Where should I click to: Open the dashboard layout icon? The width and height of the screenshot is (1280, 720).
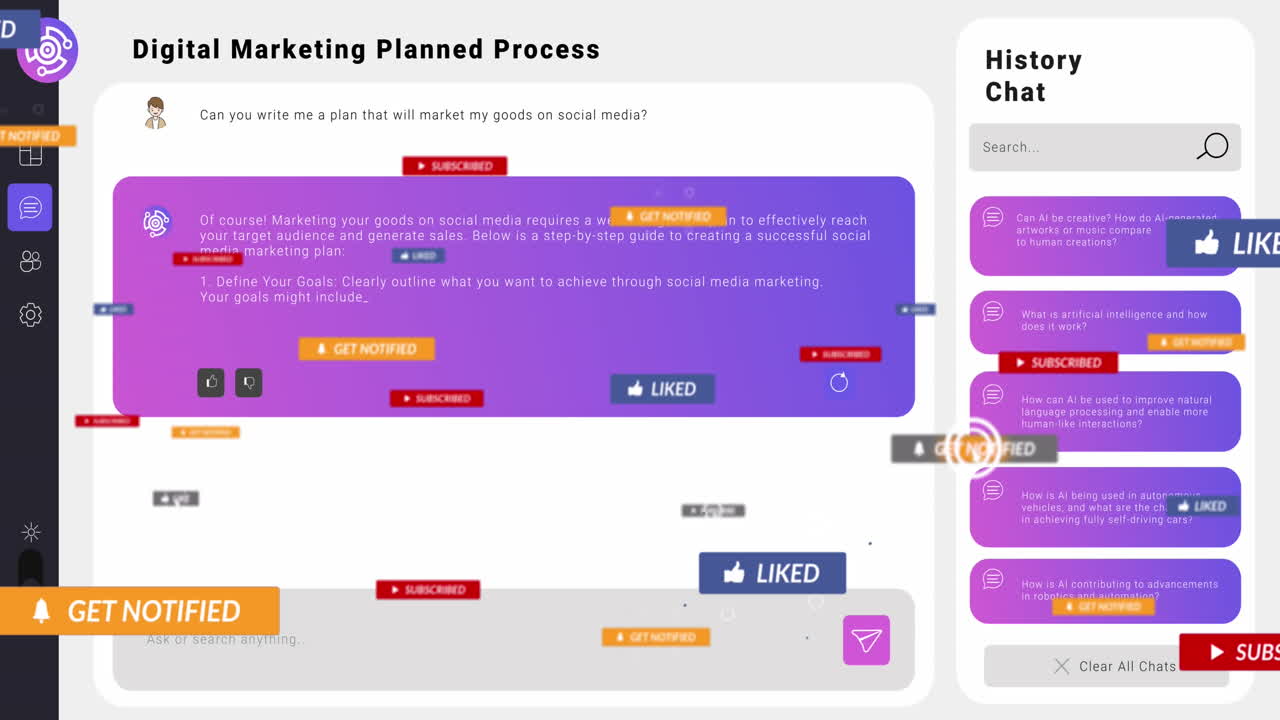coord(31,155)
